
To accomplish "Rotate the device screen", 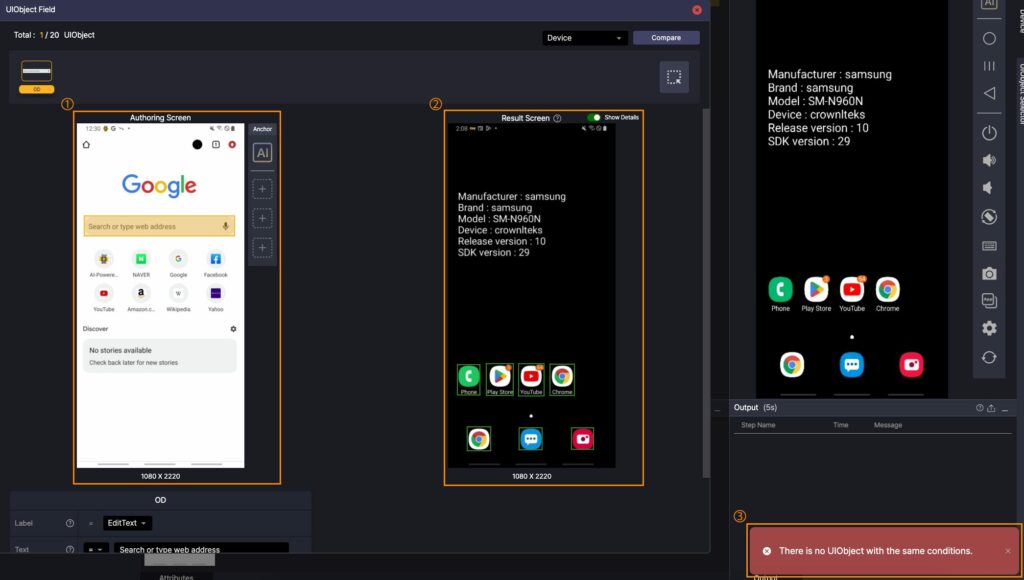I will [989, 217].
